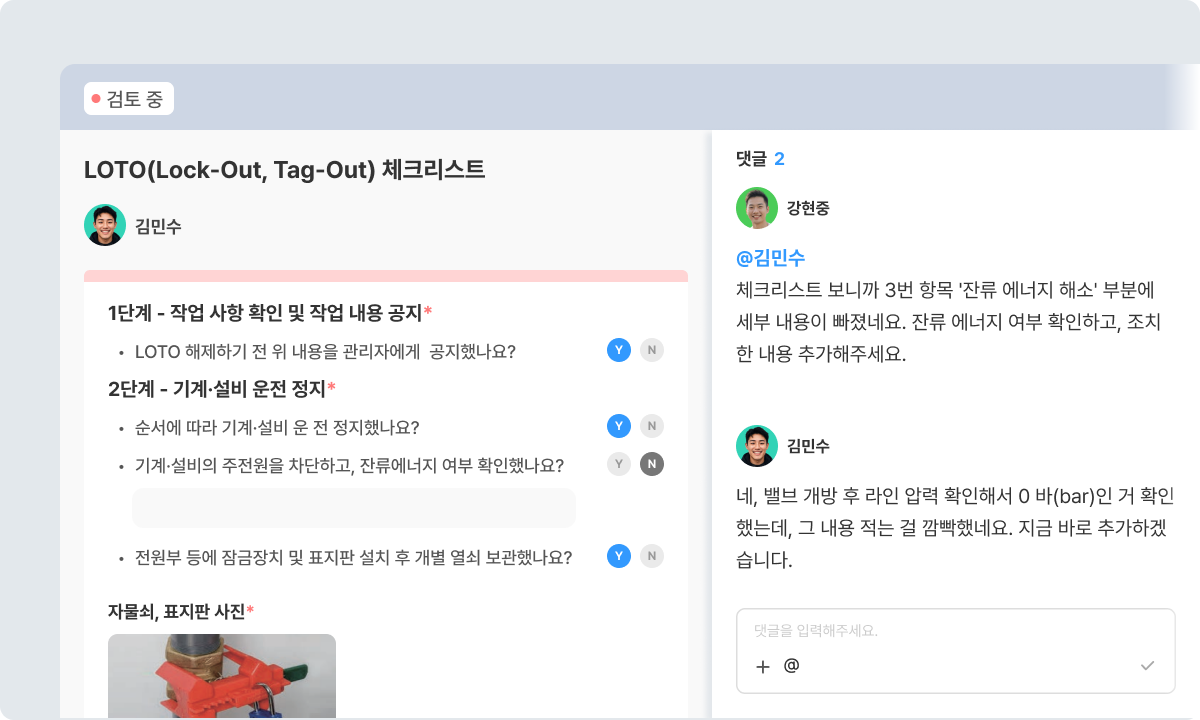Click the name 김민수 above the reply comment
Viewport: 1200px width, 720px height.
click(808, 446)
